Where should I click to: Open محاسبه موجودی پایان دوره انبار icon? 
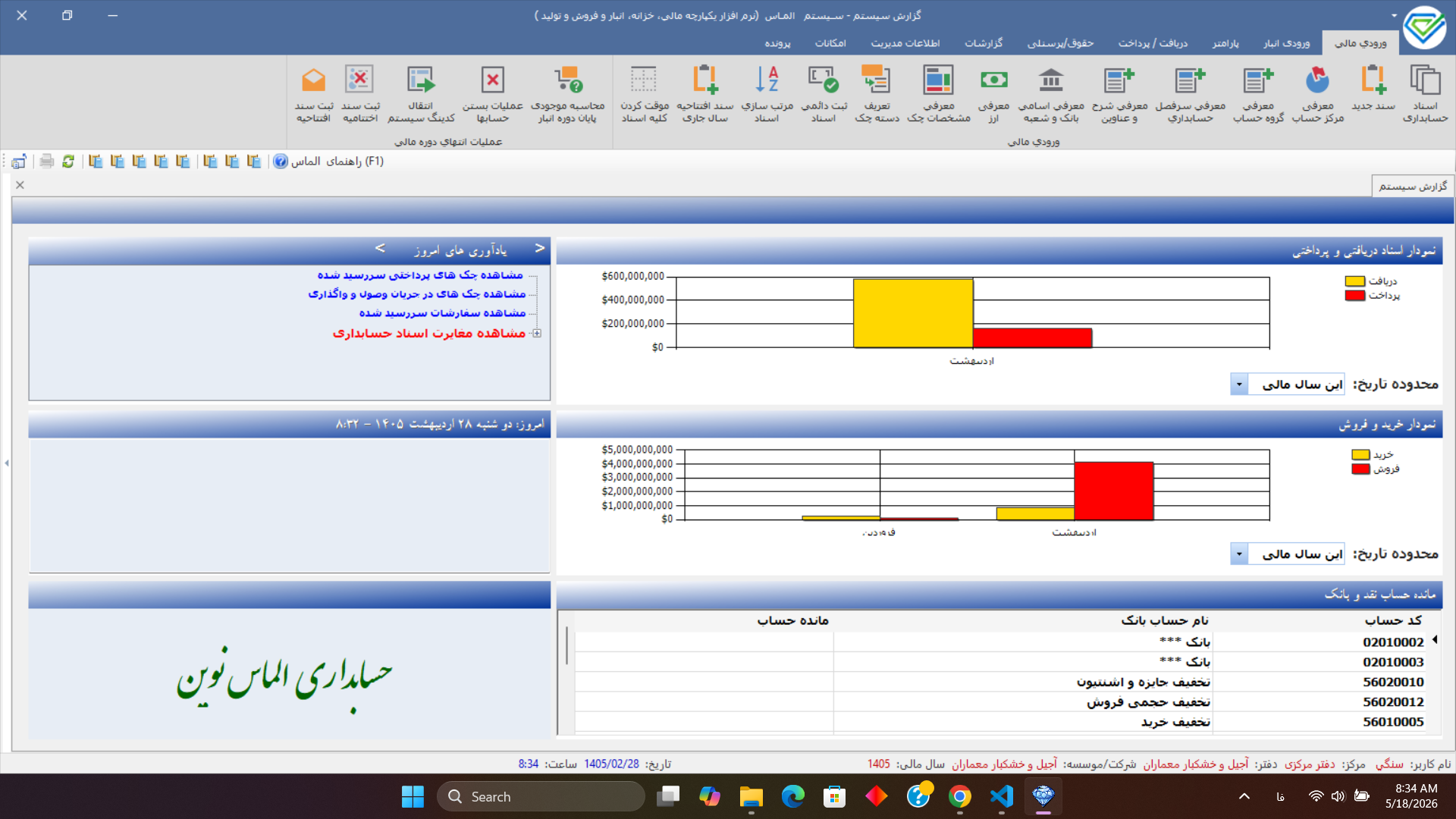(x=567, y=93)
